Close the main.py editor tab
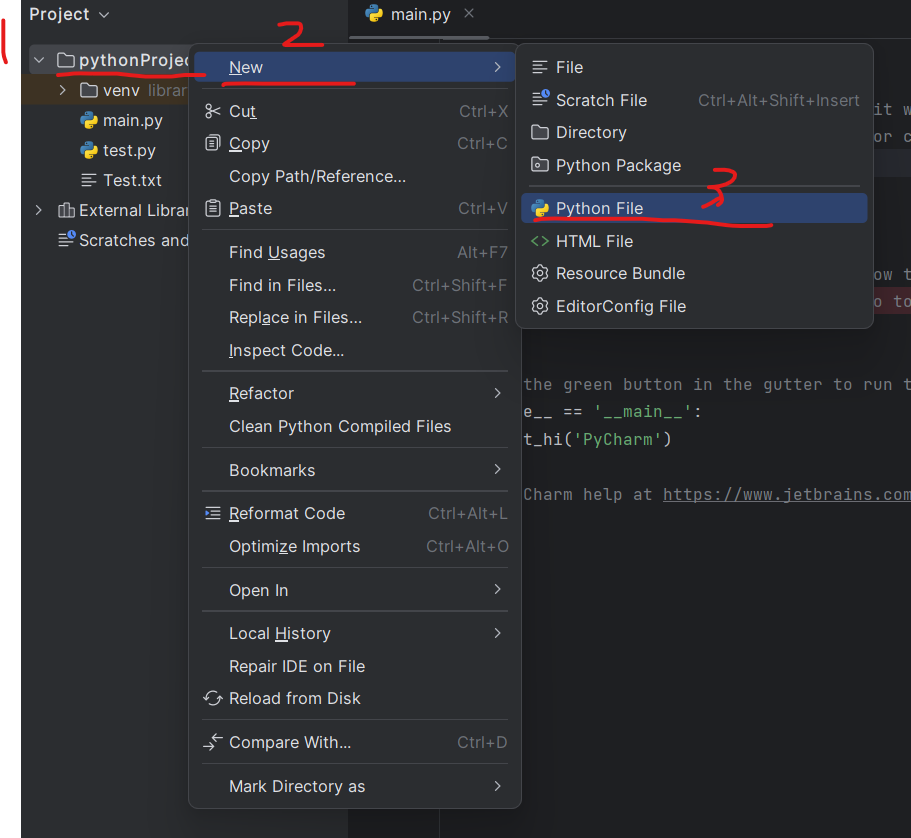This screenshot has width=911, height=838. pyautogui.click(x=469, y=13)
